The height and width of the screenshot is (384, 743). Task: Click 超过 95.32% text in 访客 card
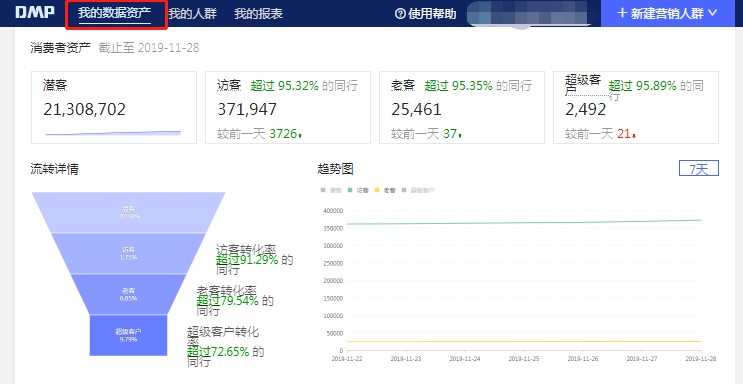click(x=284, y=86)
